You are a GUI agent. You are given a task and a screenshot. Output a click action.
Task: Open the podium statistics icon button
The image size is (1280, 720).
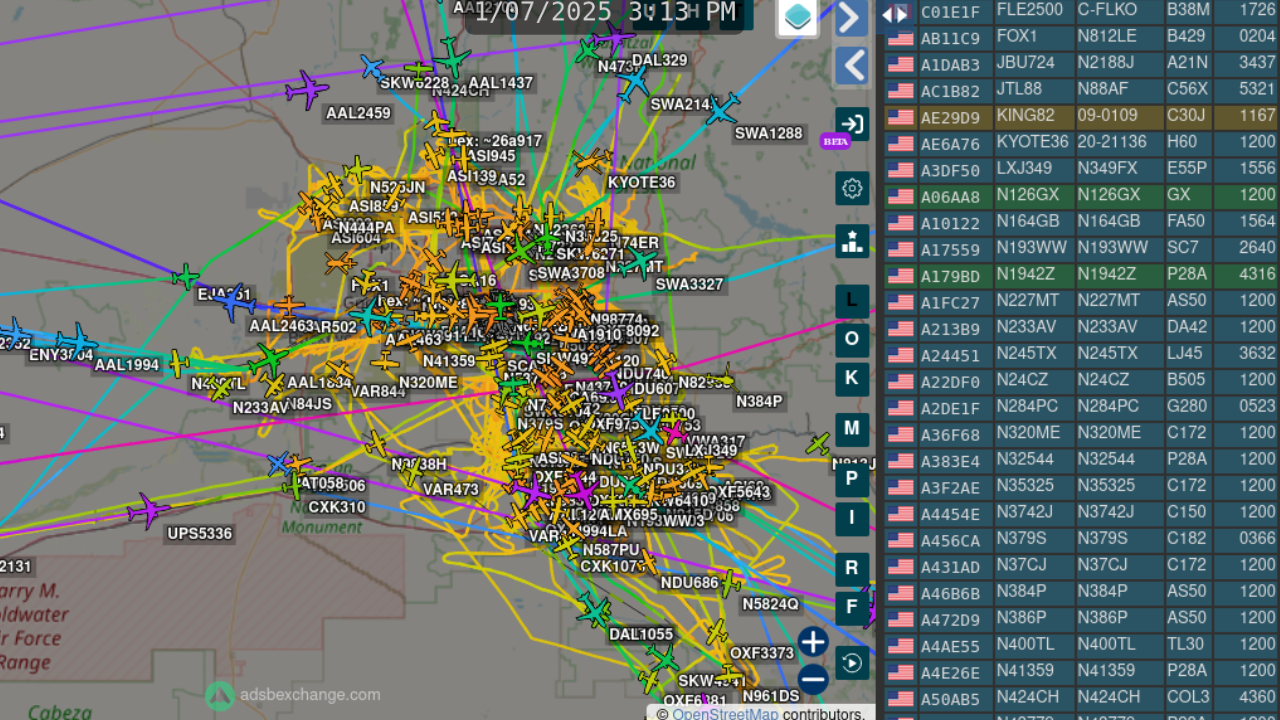click(852, 241)
